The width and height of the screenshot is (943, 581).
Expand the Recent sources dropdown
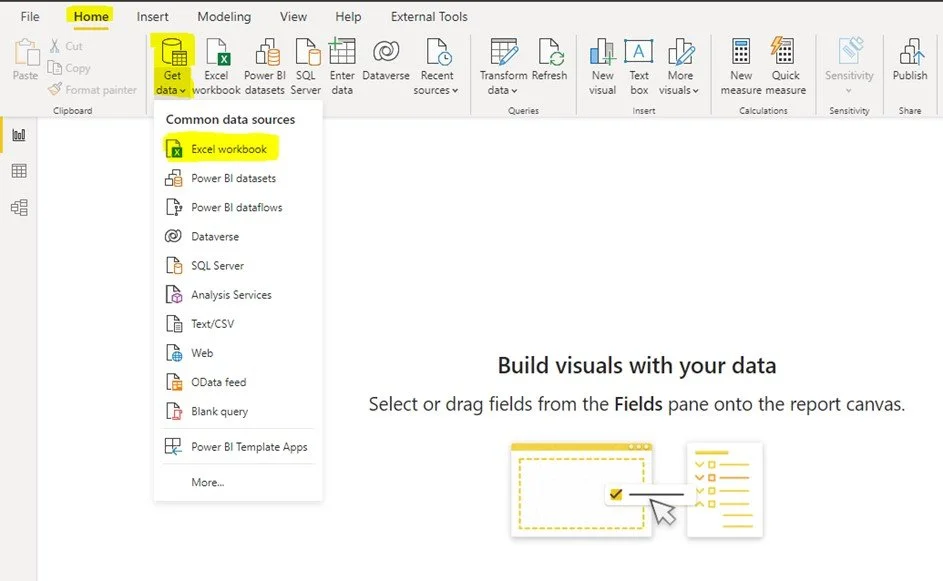click(x=437, y=66)
